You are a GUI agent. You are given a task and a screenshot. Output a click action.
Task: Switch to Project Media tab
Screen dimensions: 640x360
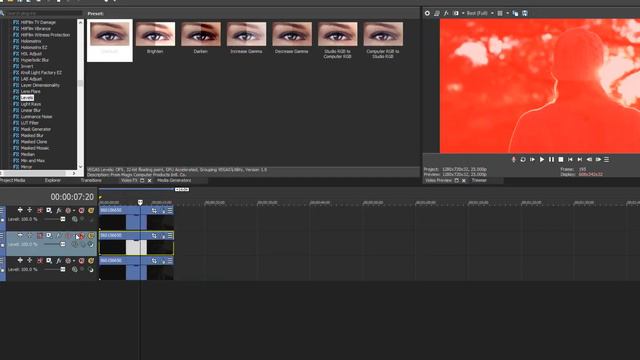click(x=13, y=180)
